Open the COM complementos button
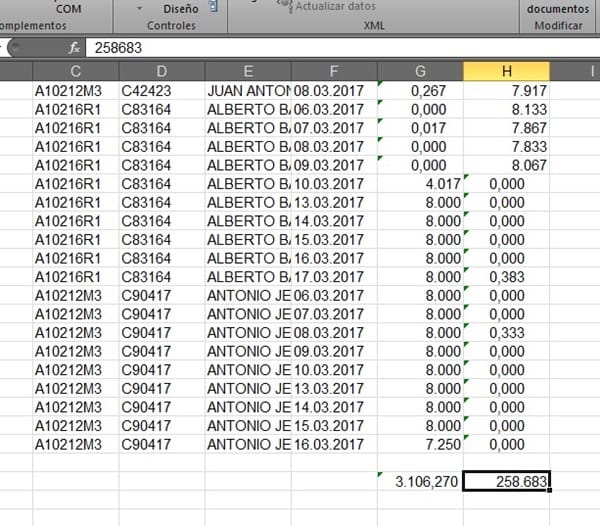600x526 pixels. [68, 8]
